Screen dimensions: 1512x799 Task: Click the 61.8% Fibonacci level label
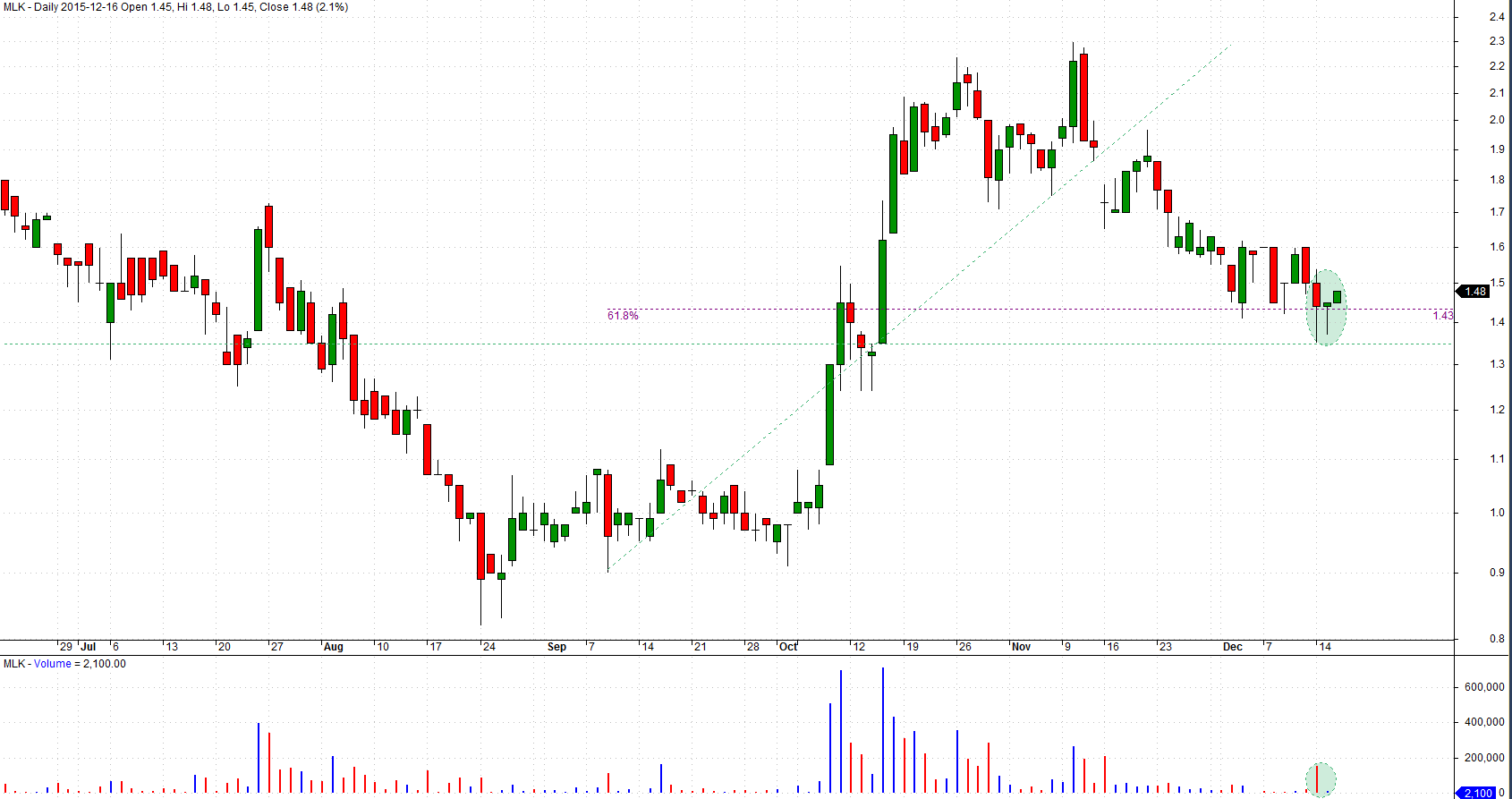623,316
